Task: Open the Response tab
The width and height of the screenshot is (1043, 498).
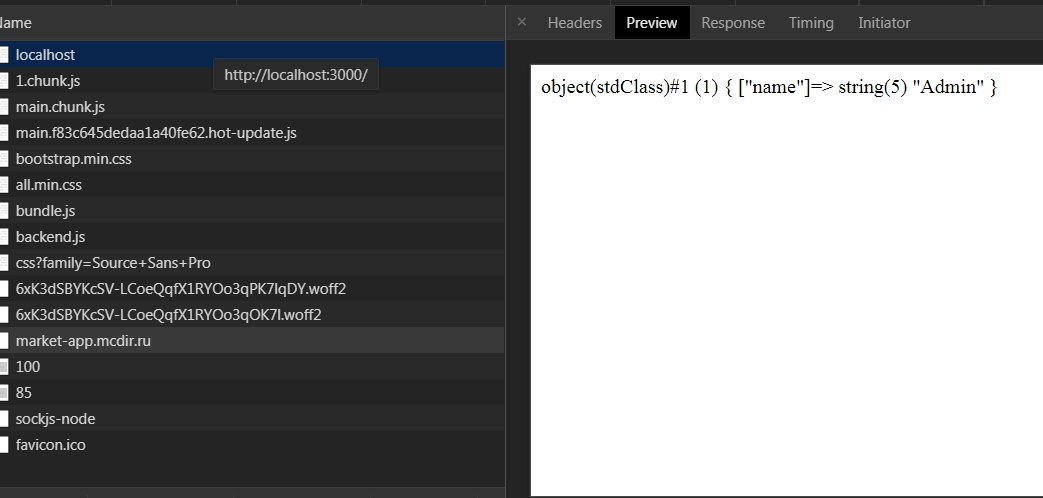Action: [733, 23]
